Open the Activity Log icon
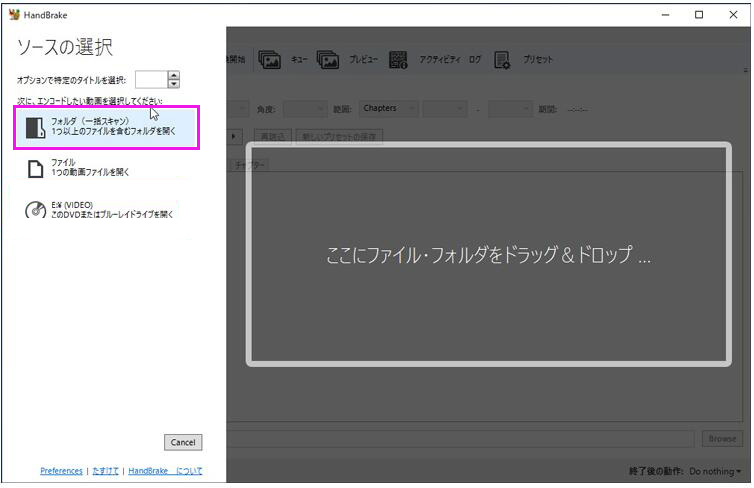Image resolution: width=754 pixels, height=488 pixels. coord(399,59)
